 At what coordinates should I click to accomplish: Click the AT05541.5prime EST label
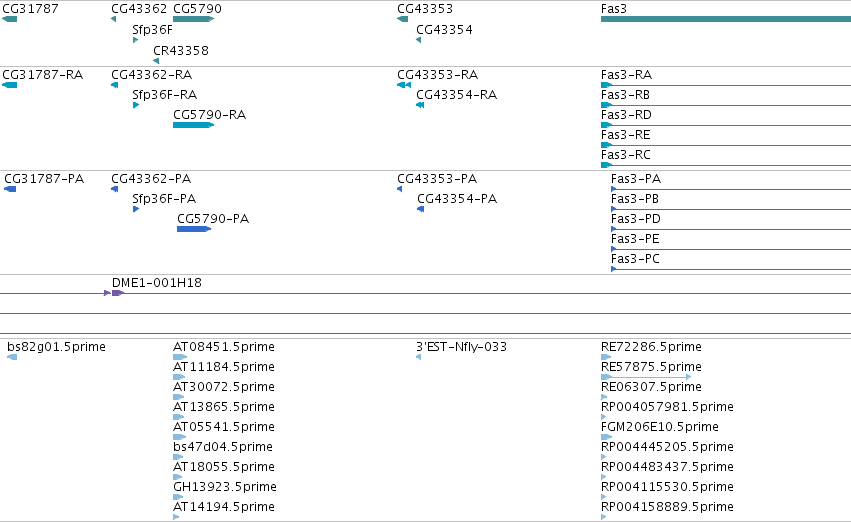[224, 427]
